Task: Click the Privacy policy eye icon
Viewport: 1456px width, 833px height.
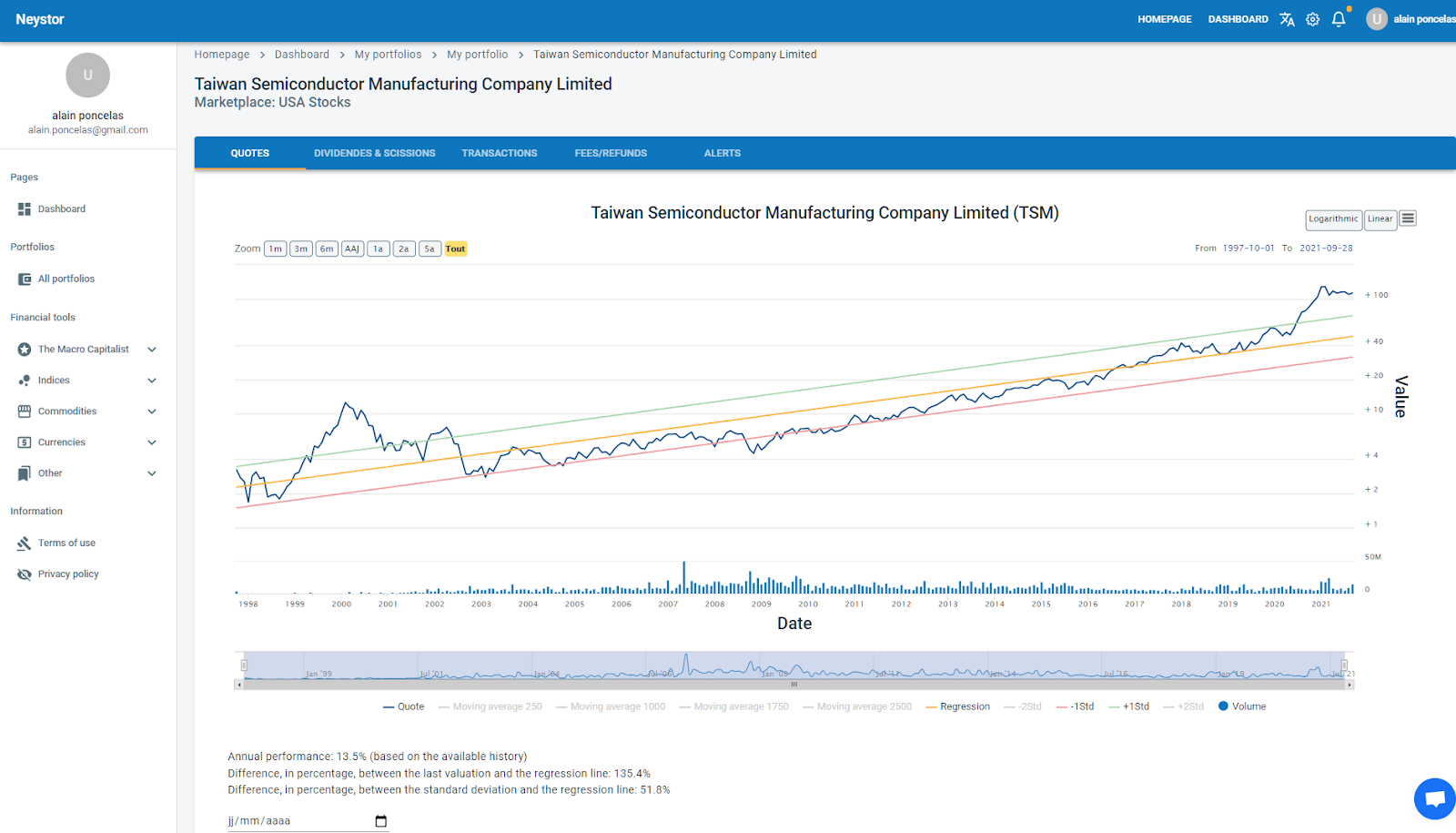Action: tap(25, 574)
